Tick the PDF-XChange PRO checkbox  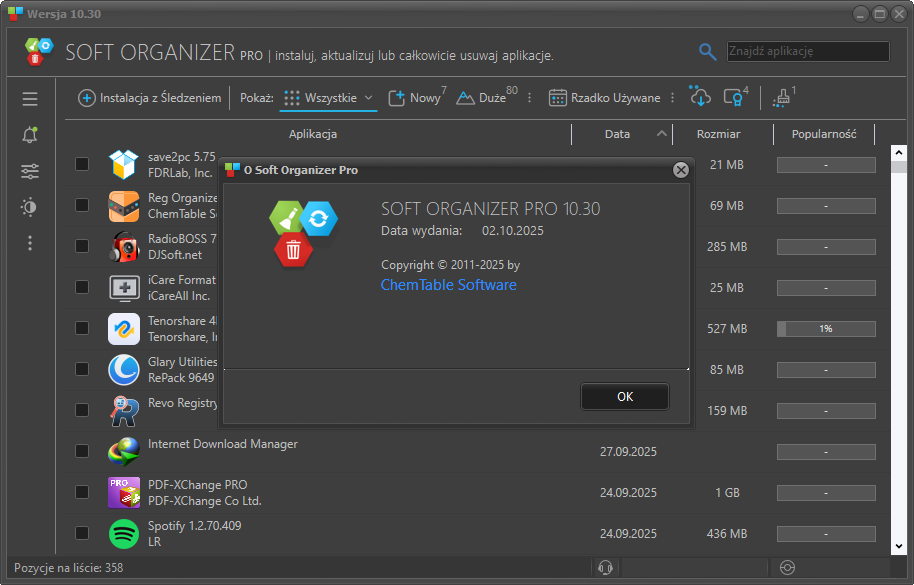point(82,492)
